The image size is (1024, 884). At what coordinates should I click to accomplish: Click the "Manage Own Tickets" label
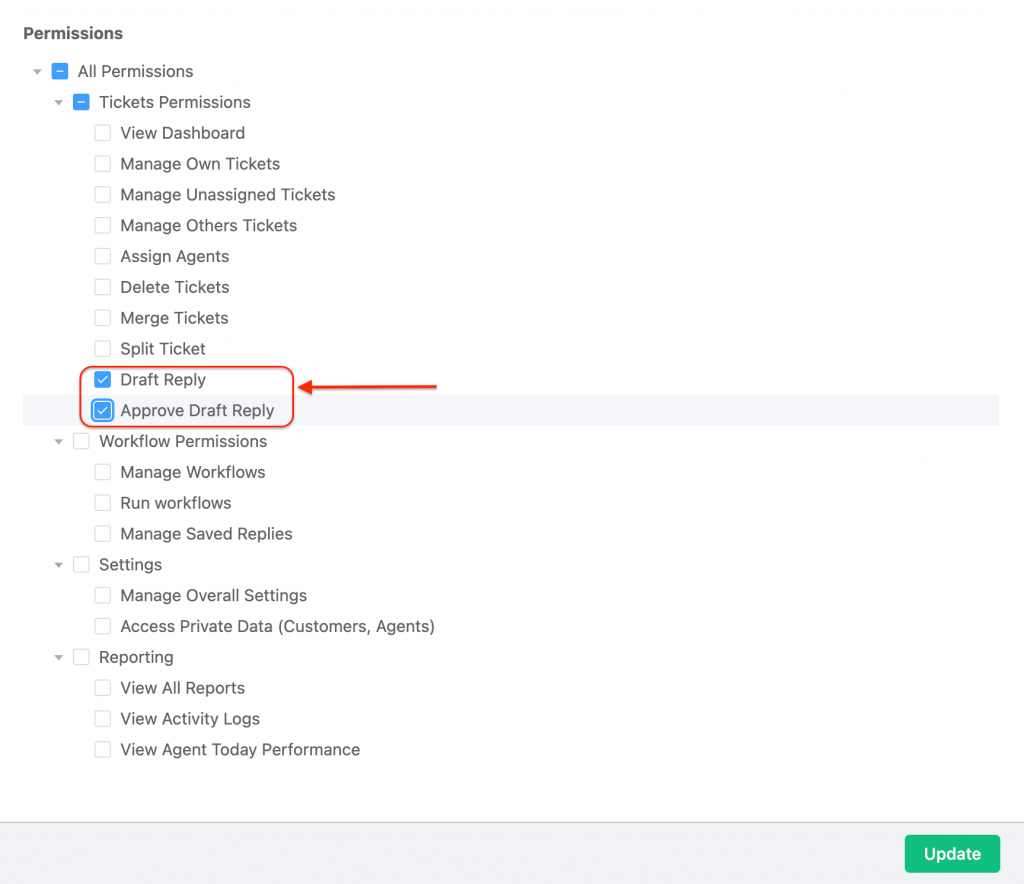click(x=200, y=164)
